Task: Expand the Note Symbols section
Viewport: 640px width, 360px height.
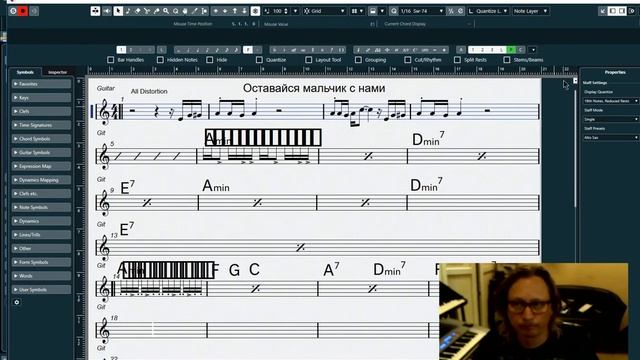Action: 41,207
